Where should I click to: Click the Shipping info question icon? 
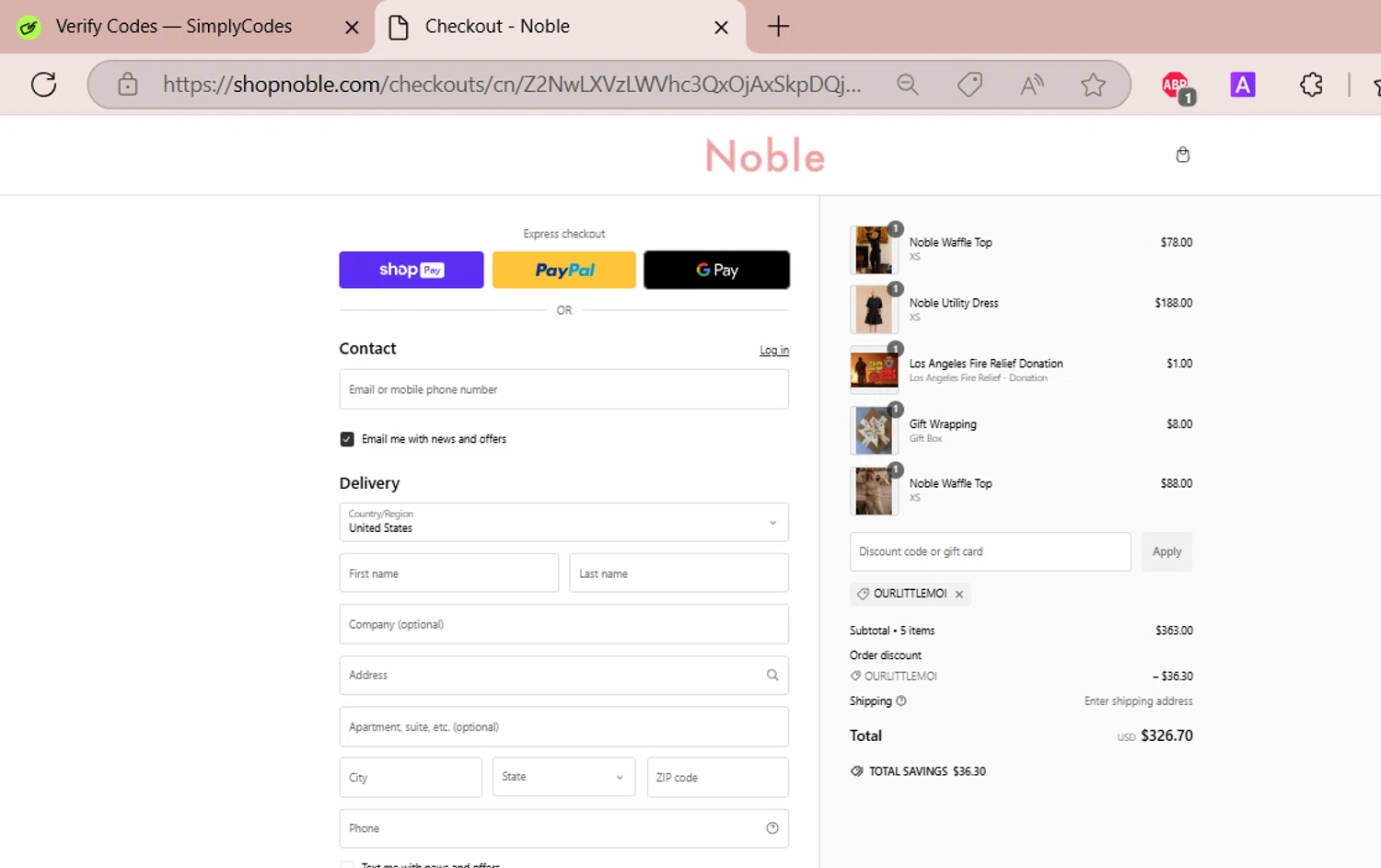[901, 700]
